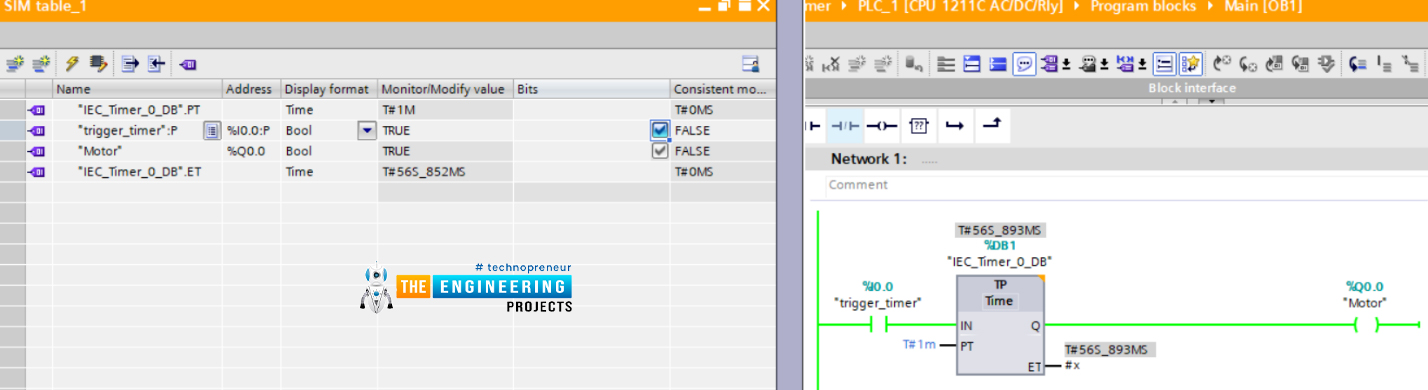This screenshot has width=1428, height=390.
Task: Toggle the network comments speech bubble icon
Action: point(1024,64)
